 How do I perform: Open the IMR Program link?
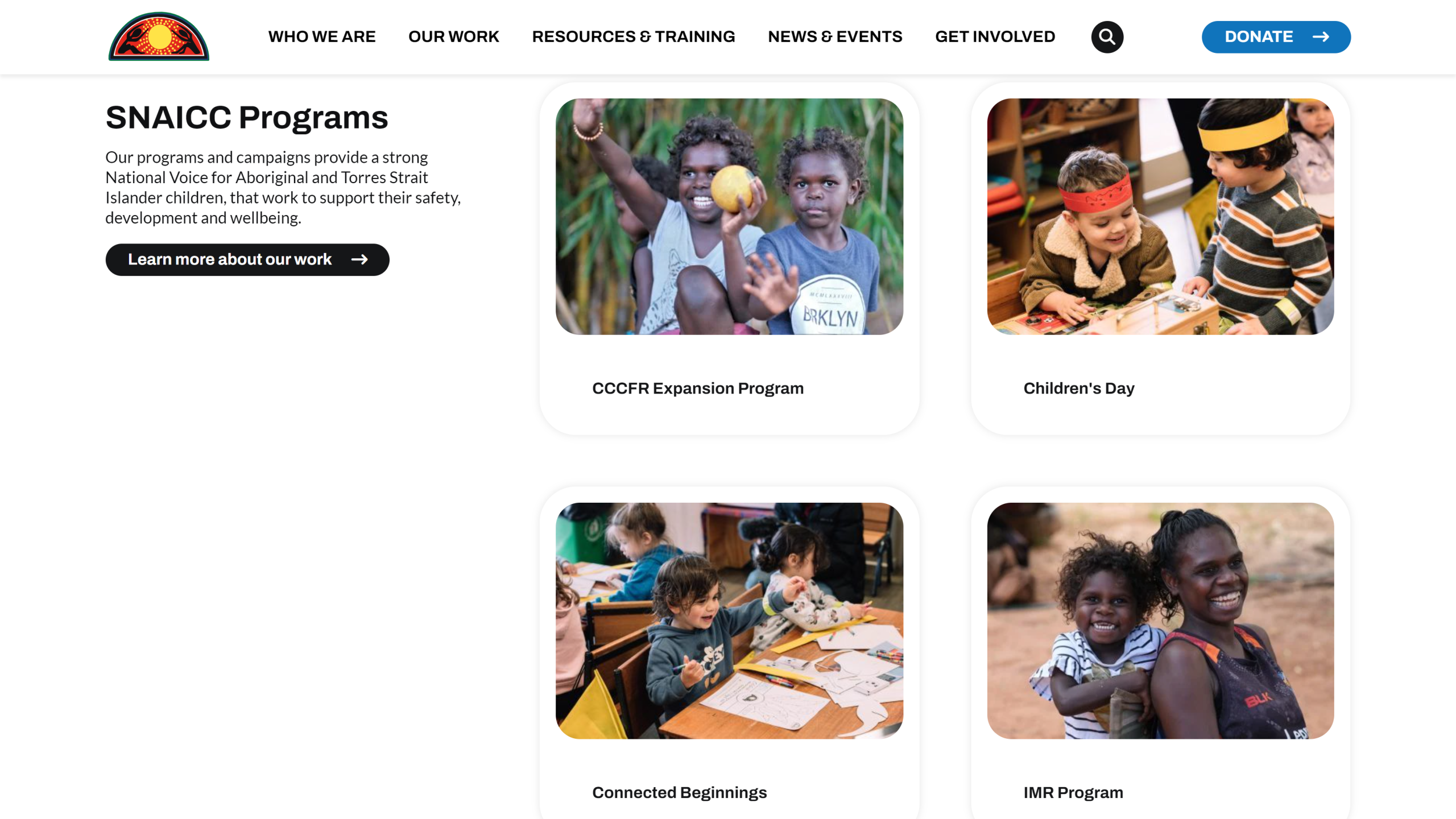tap(1073, 793)
